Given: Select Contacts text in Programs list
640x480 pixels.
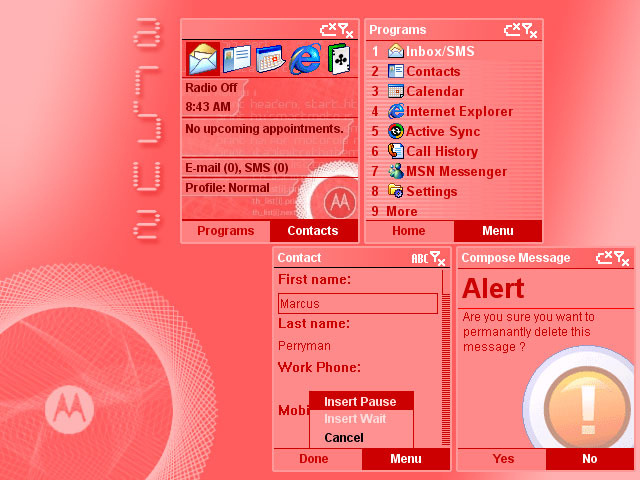Looking at the screenshot, I should point(433,71).
